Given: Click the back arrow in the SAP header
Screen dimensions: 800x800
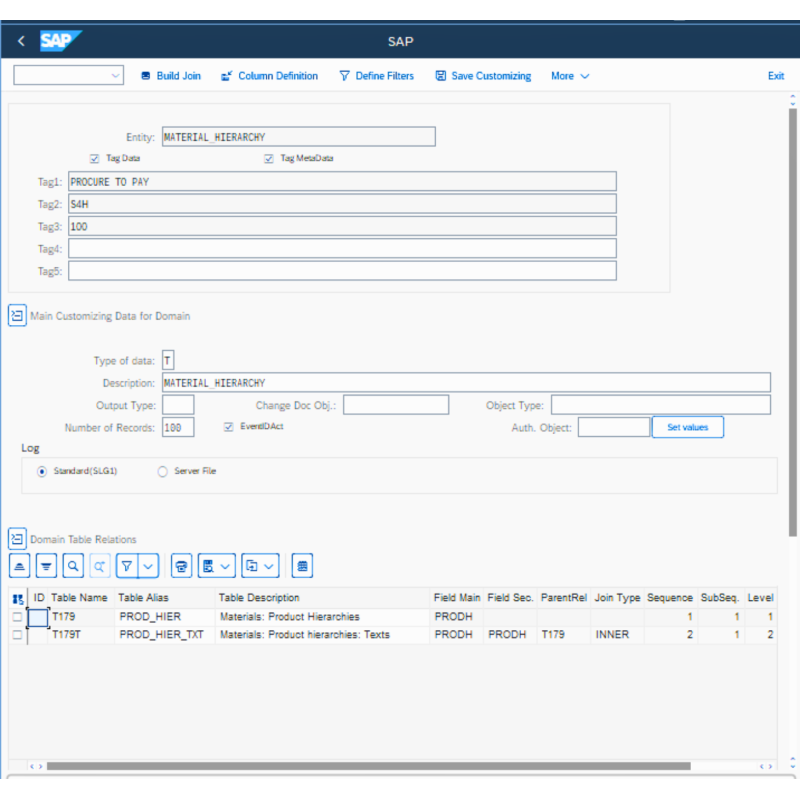Looking at the screenshot, I should (22, 42).
